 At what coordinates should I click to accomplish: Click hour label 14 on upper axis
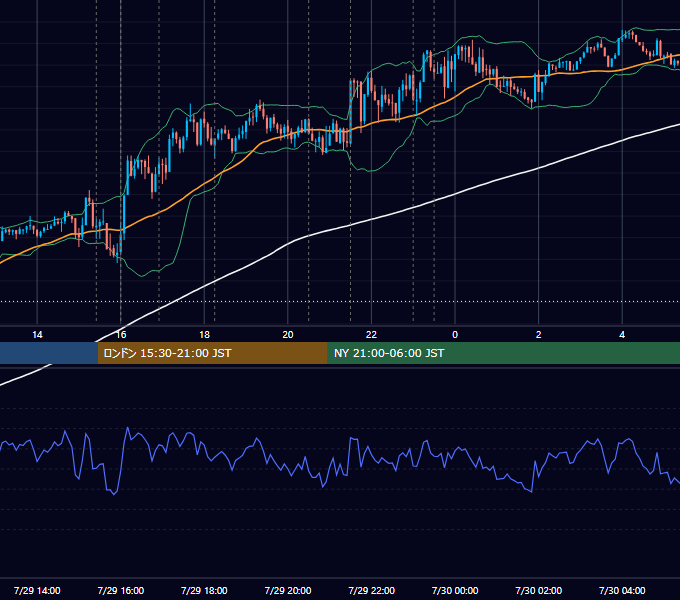pos(37,334)
